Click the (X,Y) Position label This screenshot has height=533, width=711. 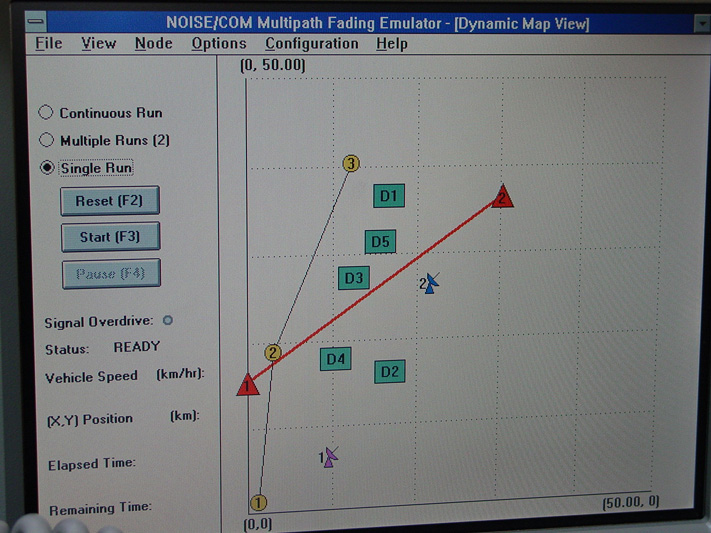(x=90, y=419)
